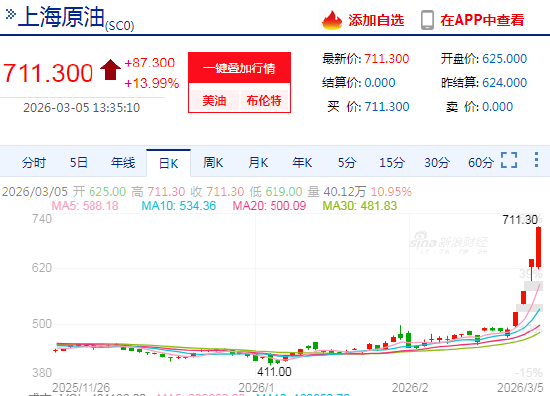
Task: Click the 500 y-axis label
Action: (42, 324)
